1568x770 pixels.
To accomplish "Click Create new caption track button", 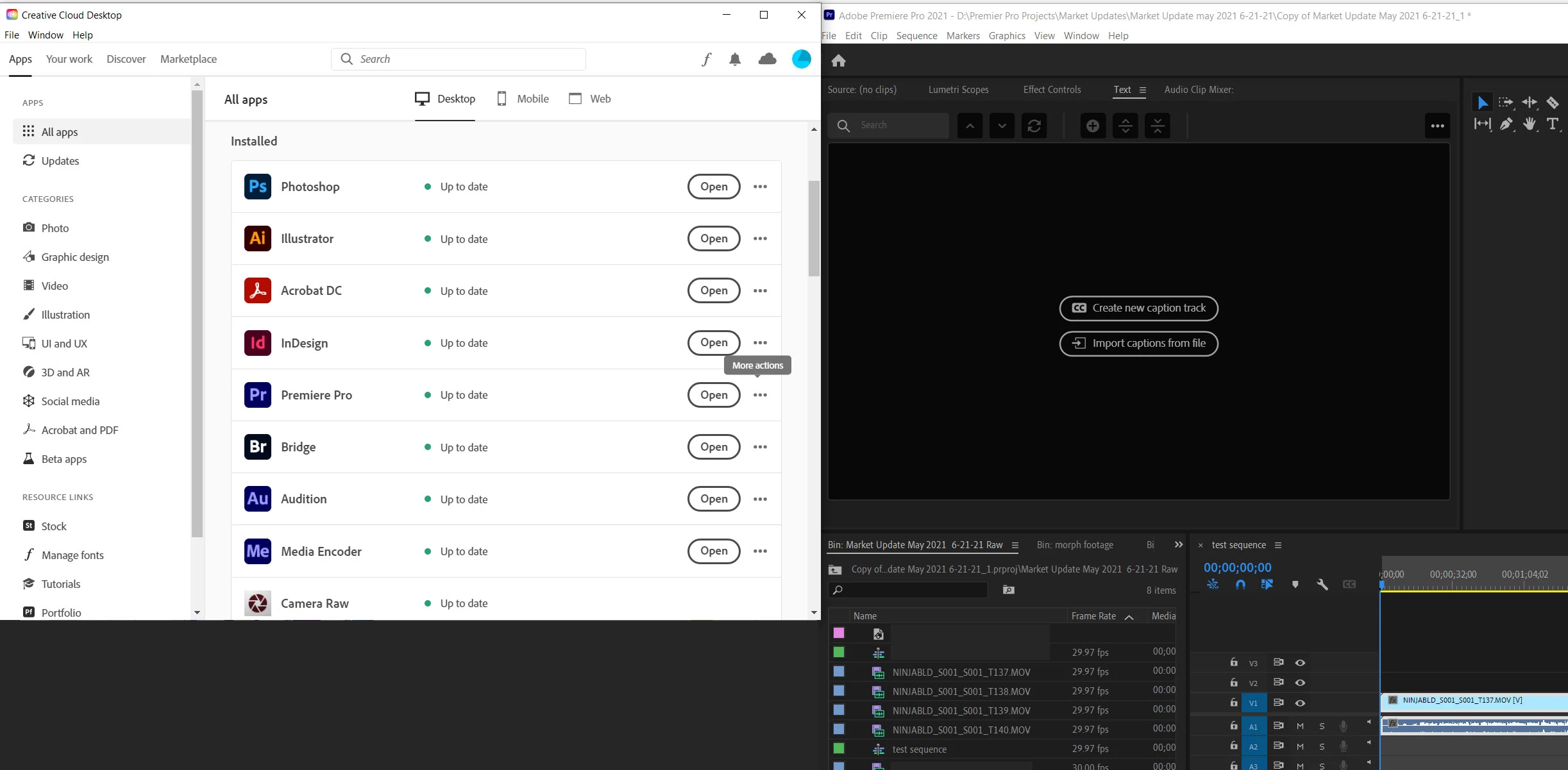I will click(1138, 308).
